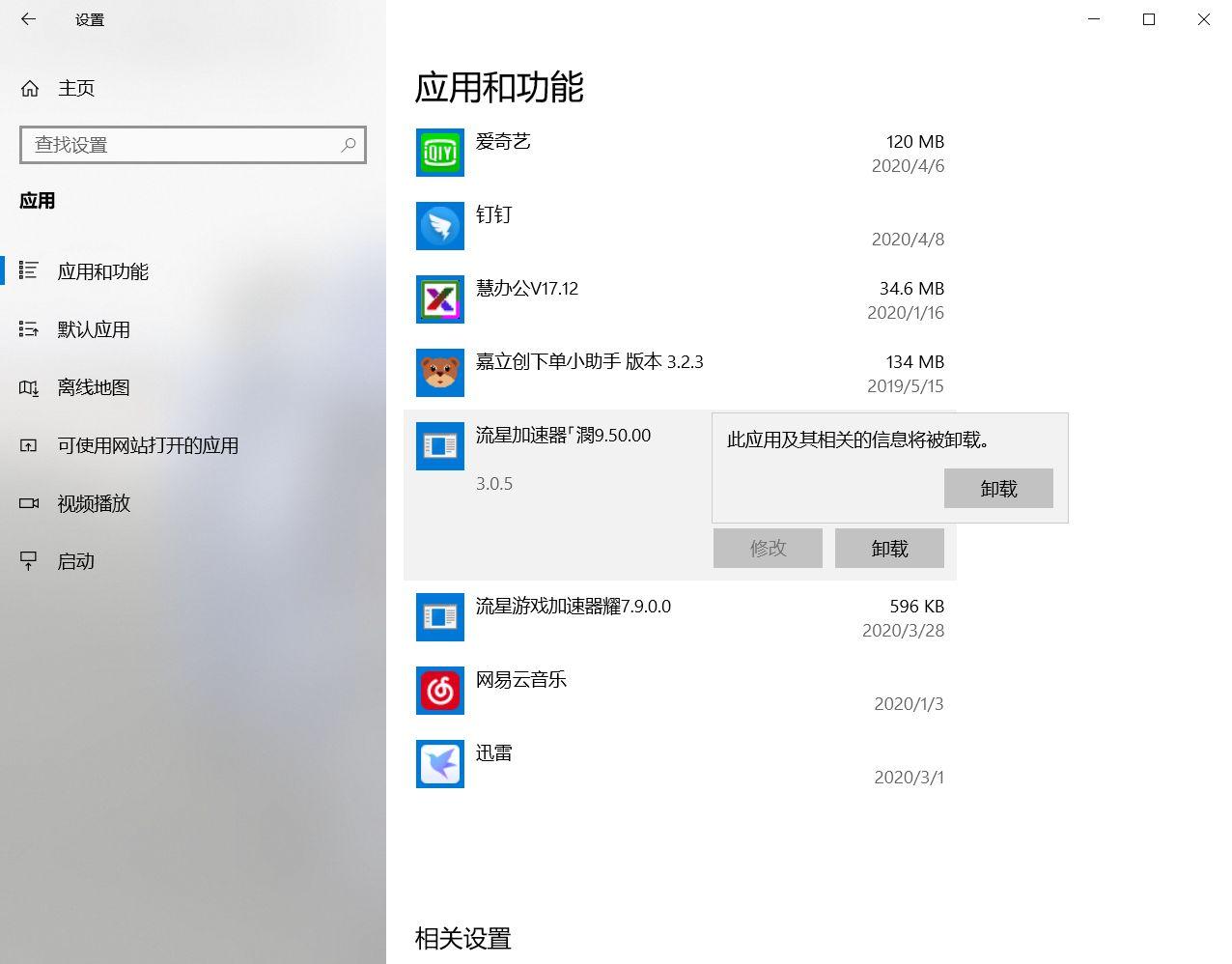This screenshot has width=1232, height=964.
Task: Click the 卸载 button beside 修改
Action: [x=889, y=549]
